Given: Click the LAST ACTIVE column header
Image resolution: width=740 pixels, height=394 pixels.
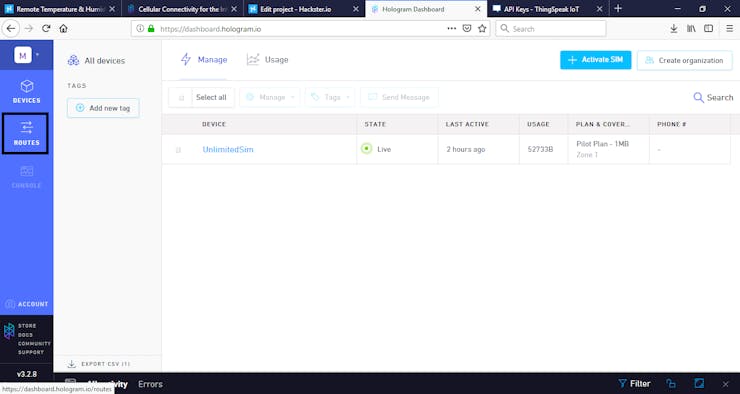Looking at the screenshot, I should [x=467, y=124].
